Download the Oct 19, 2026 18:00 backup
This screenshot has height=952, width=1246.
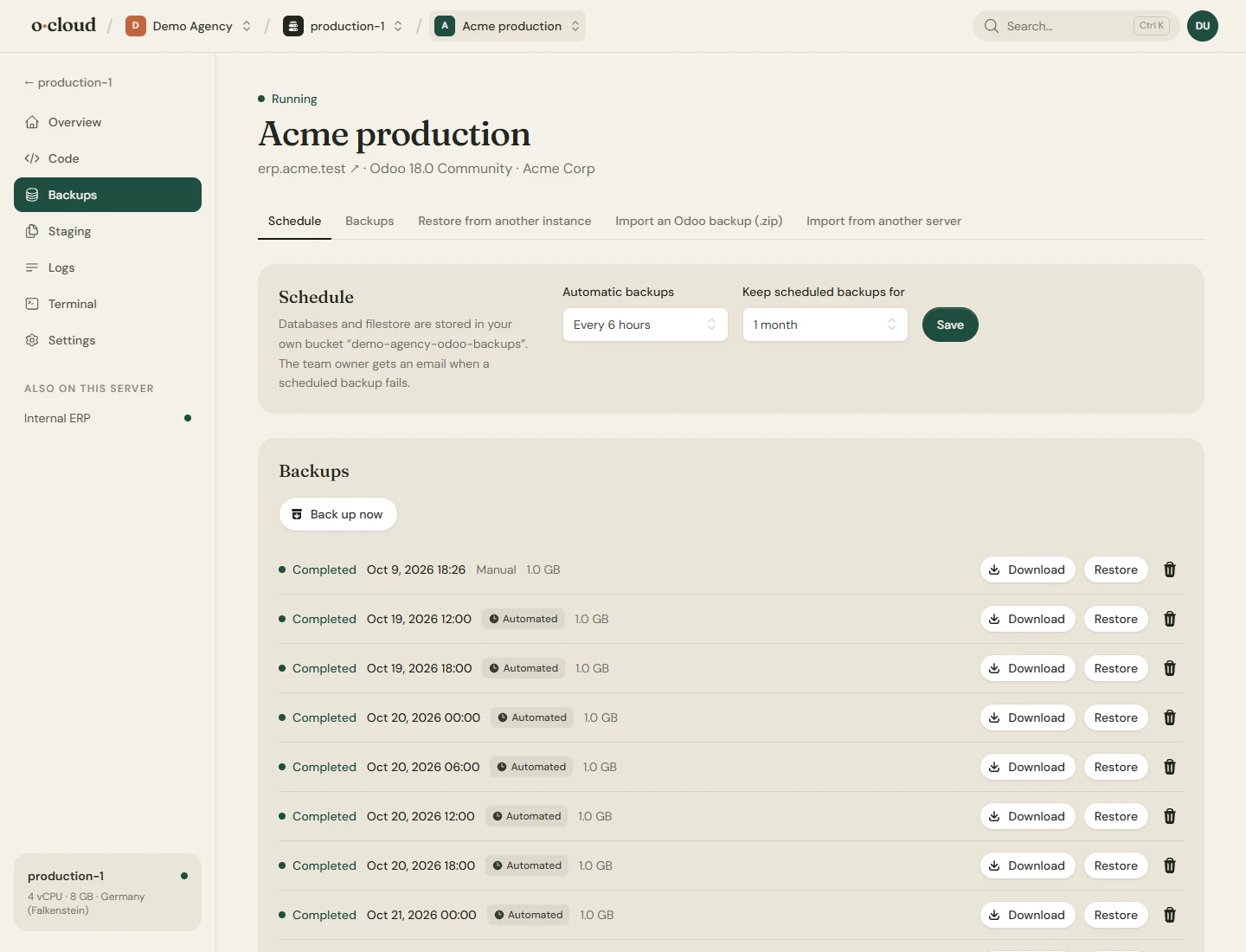coord(1028,668)
